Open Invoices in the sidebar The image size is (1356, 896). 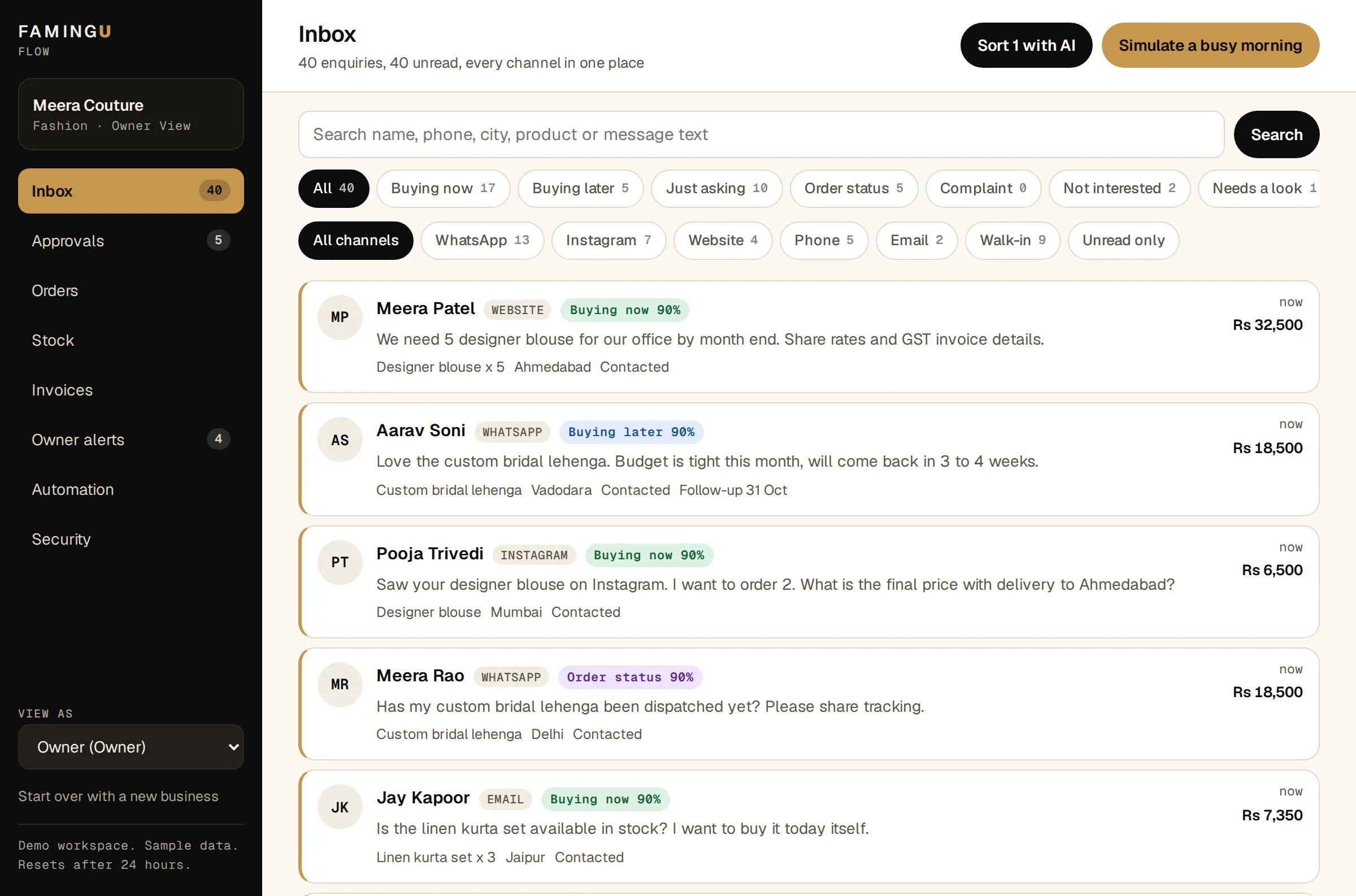131,390
